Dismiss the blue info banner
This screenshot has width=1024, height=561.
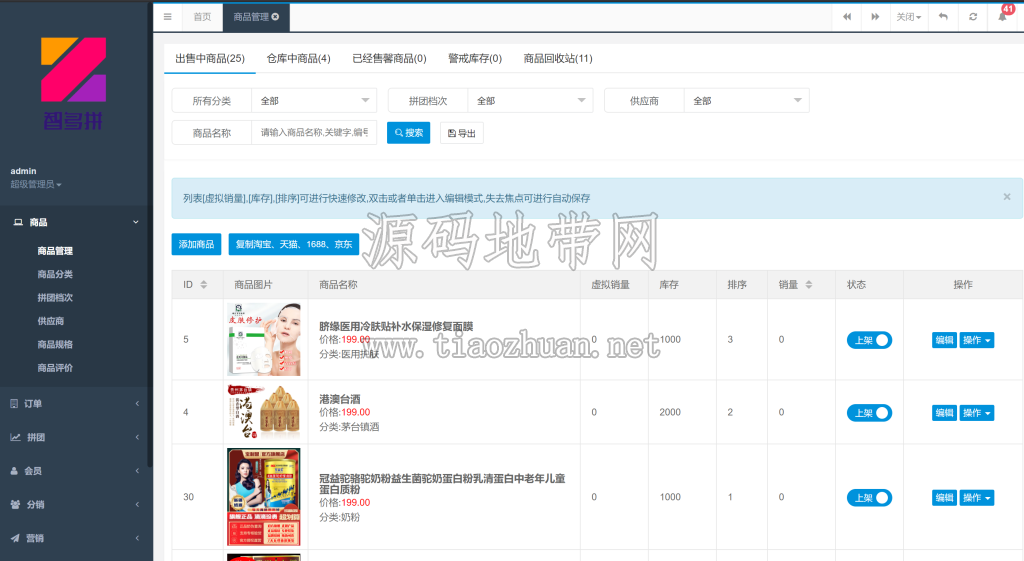click(x=1007, y=197)
